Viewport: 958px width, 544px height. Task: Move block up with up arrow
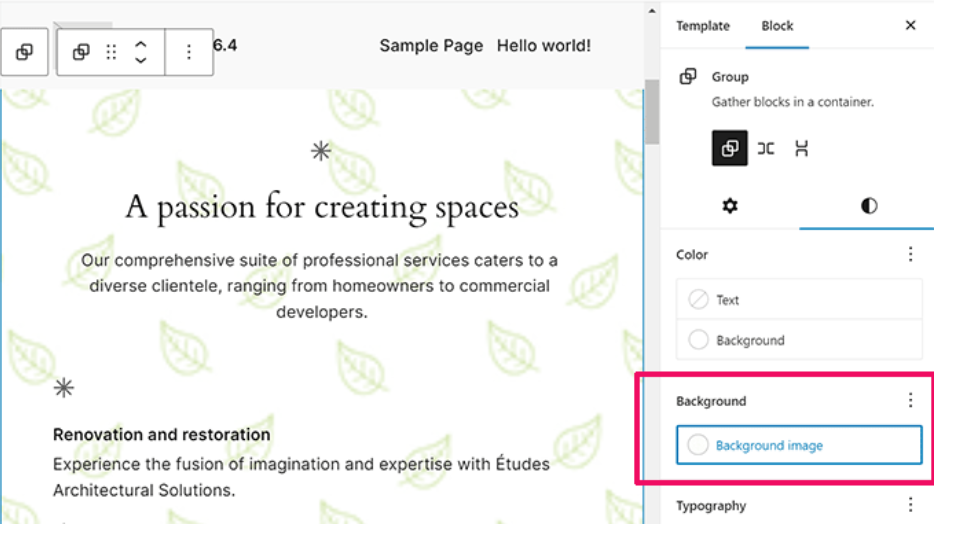pos(141,45)
